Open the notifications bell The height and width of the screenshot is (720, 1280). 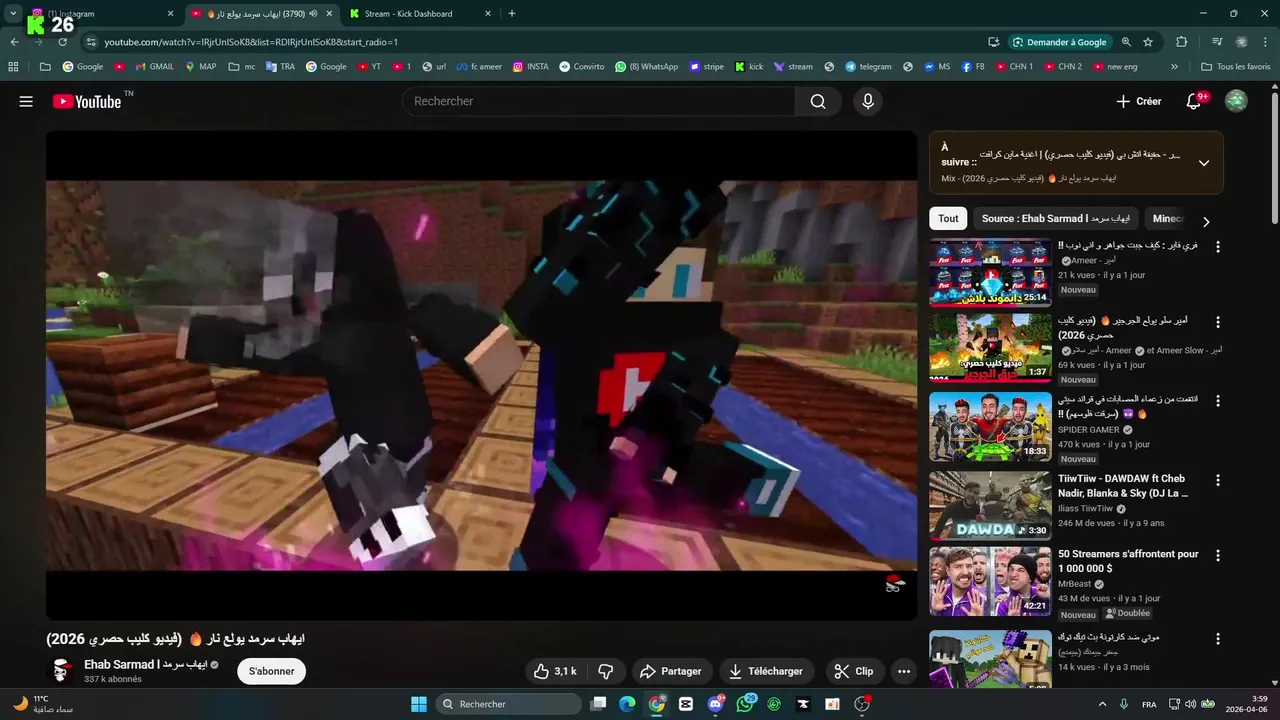(1193, 101)
